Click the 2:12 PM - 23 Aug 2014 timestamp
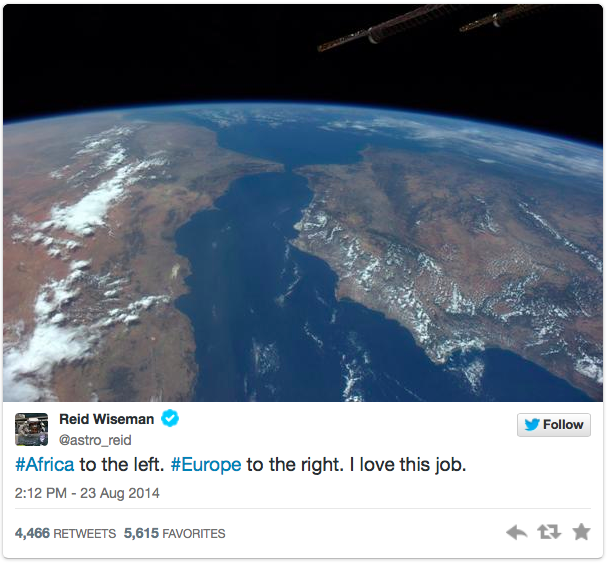The height and width of the screenshot is (565, 611). (x=87, y=493)
